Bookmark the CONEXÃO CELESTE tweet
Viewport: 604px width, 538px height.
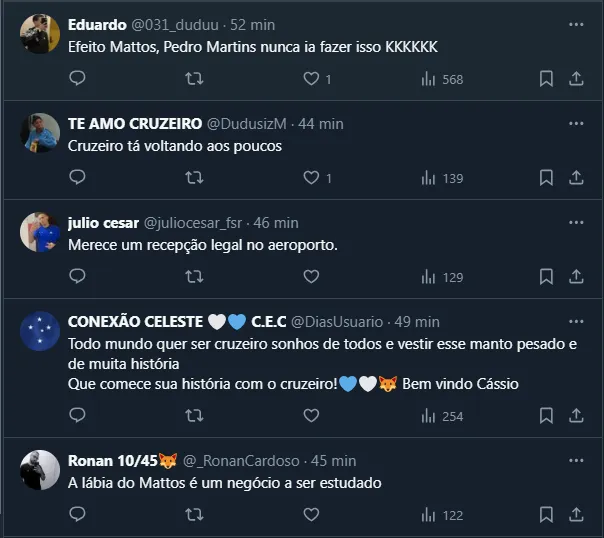point(546,416)
